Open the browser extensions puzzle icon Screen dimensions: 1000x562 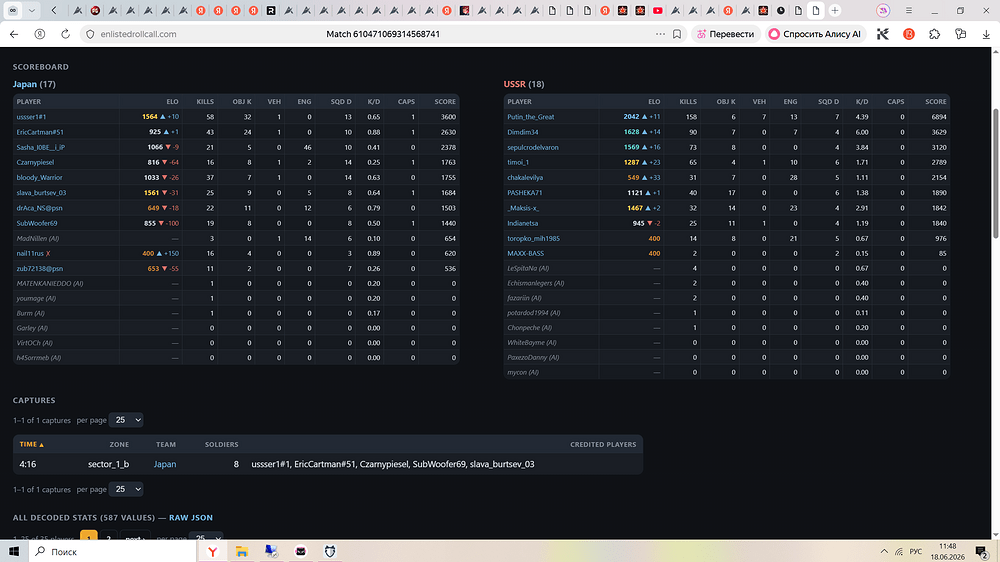point(934,34)
